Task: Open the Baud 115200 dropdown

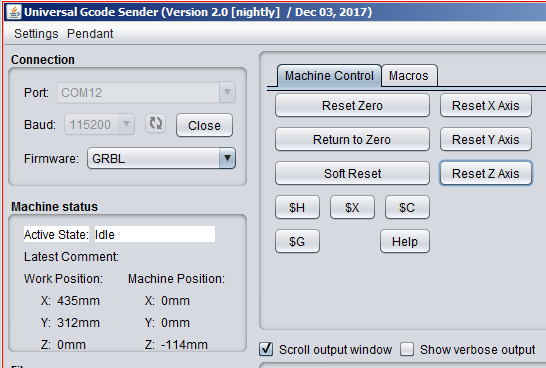Action: pyautogui.click(x=99, y=124)
